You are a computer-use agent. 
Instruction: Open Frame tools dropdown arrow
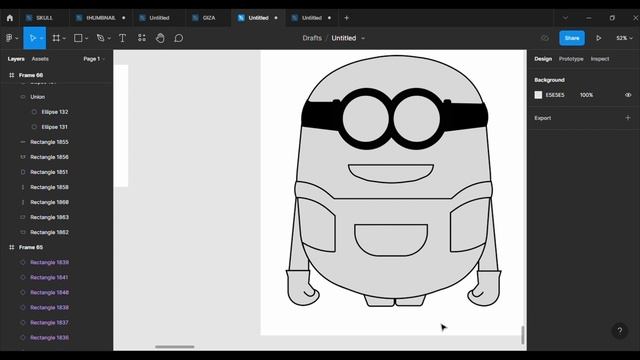point(64,38)
